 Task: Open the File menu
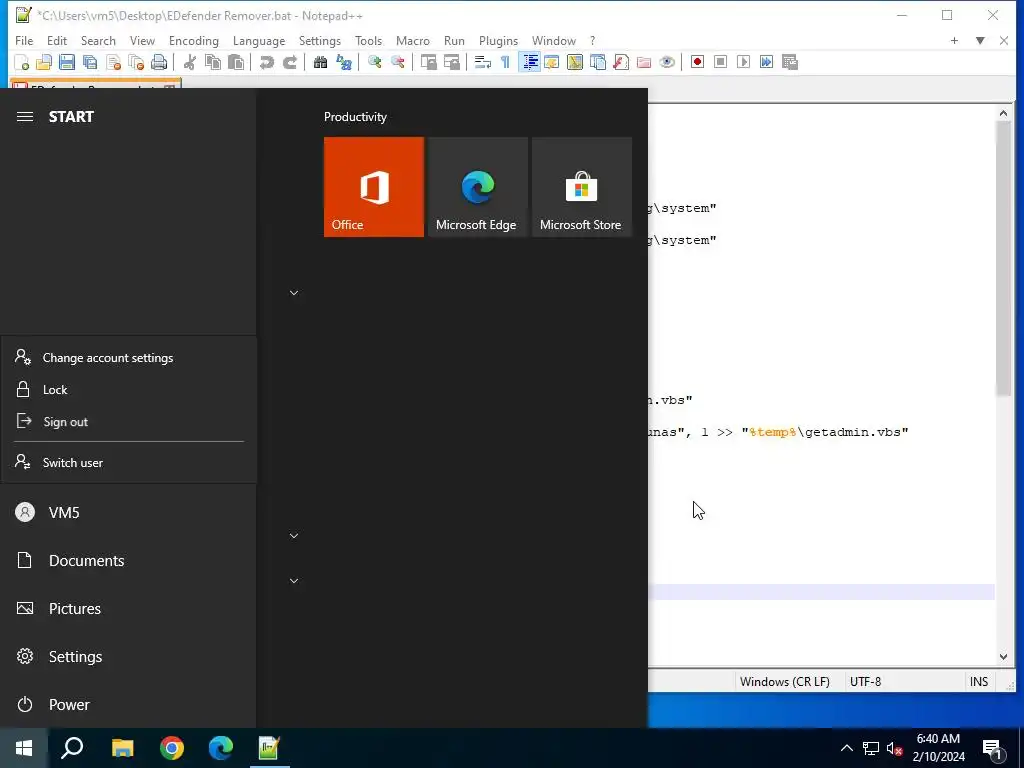tap(24, 40)
